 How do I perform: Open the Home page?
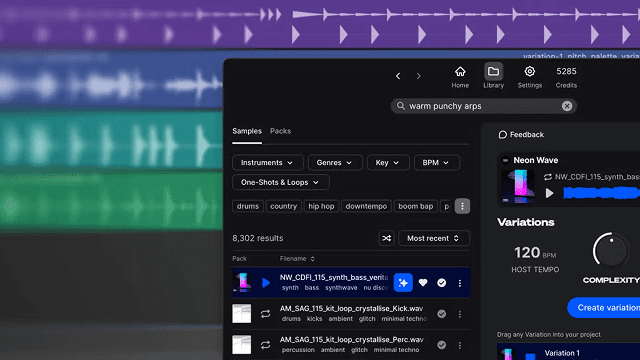pos(460,77)
